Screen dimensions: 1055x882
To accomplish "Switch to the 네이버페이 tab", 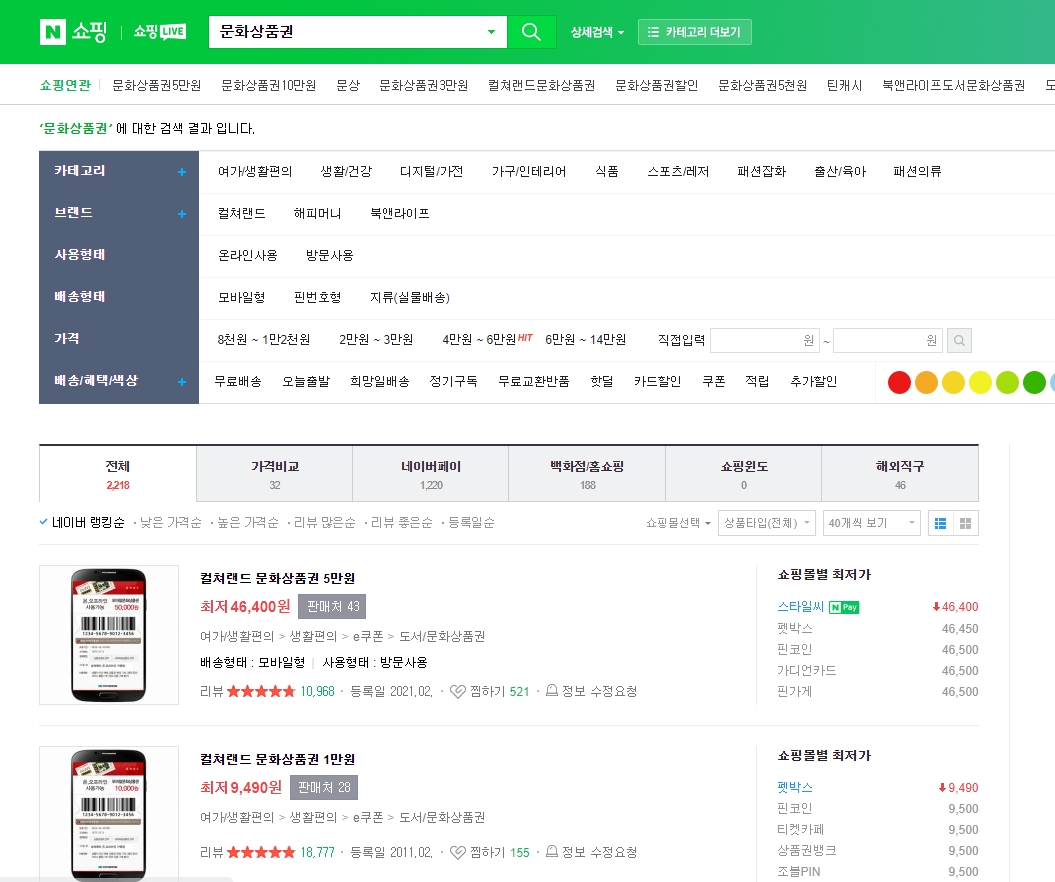I will tap(431, 474).
